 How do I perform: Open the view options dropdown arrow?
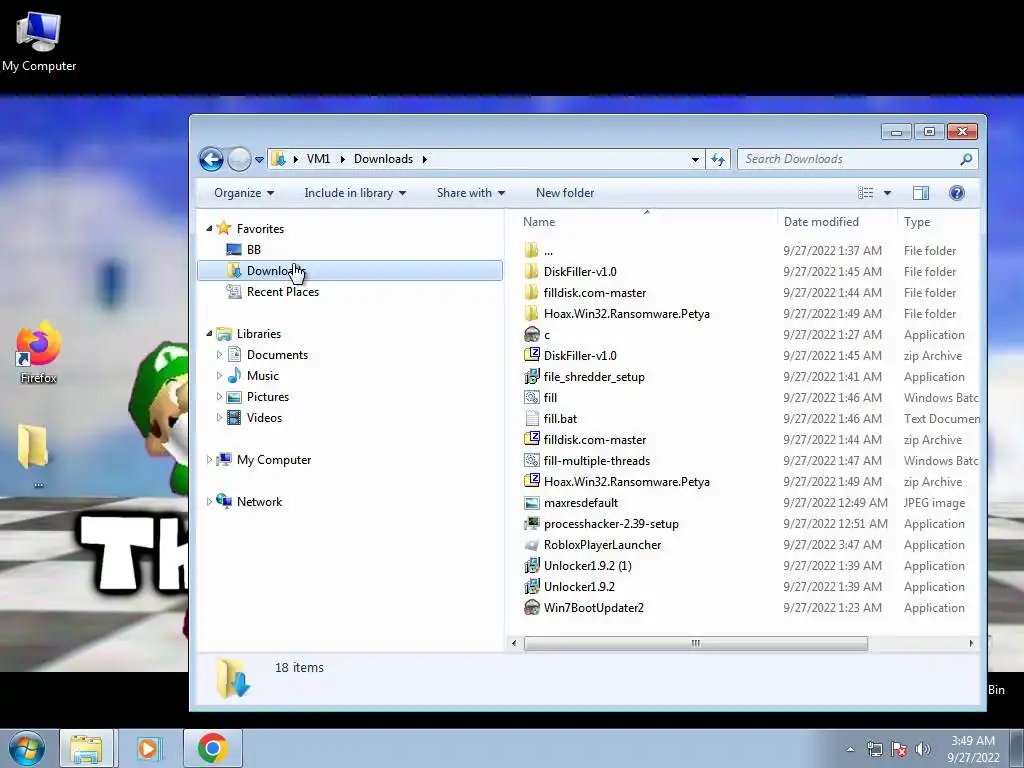887,193
